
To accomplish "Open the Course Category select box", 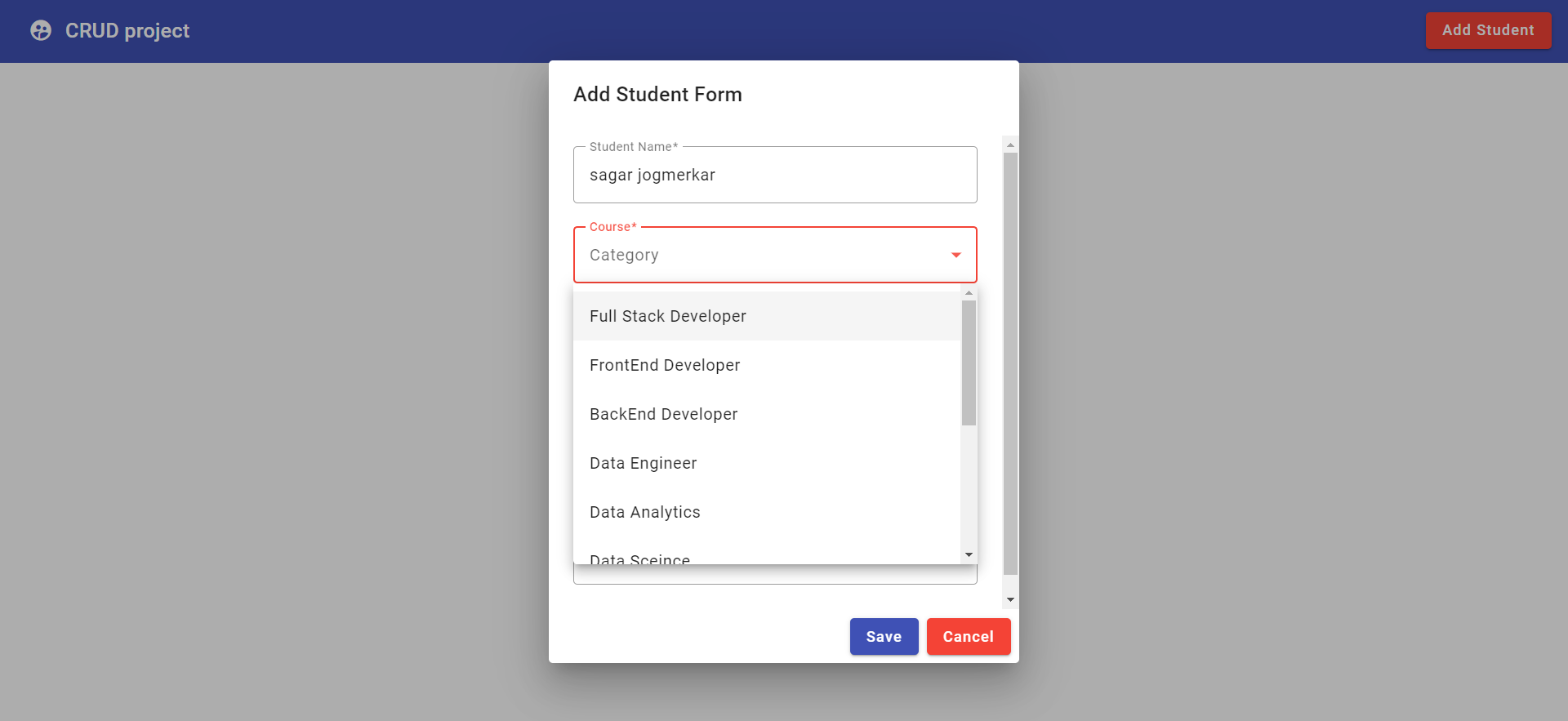I will (775, 255).
